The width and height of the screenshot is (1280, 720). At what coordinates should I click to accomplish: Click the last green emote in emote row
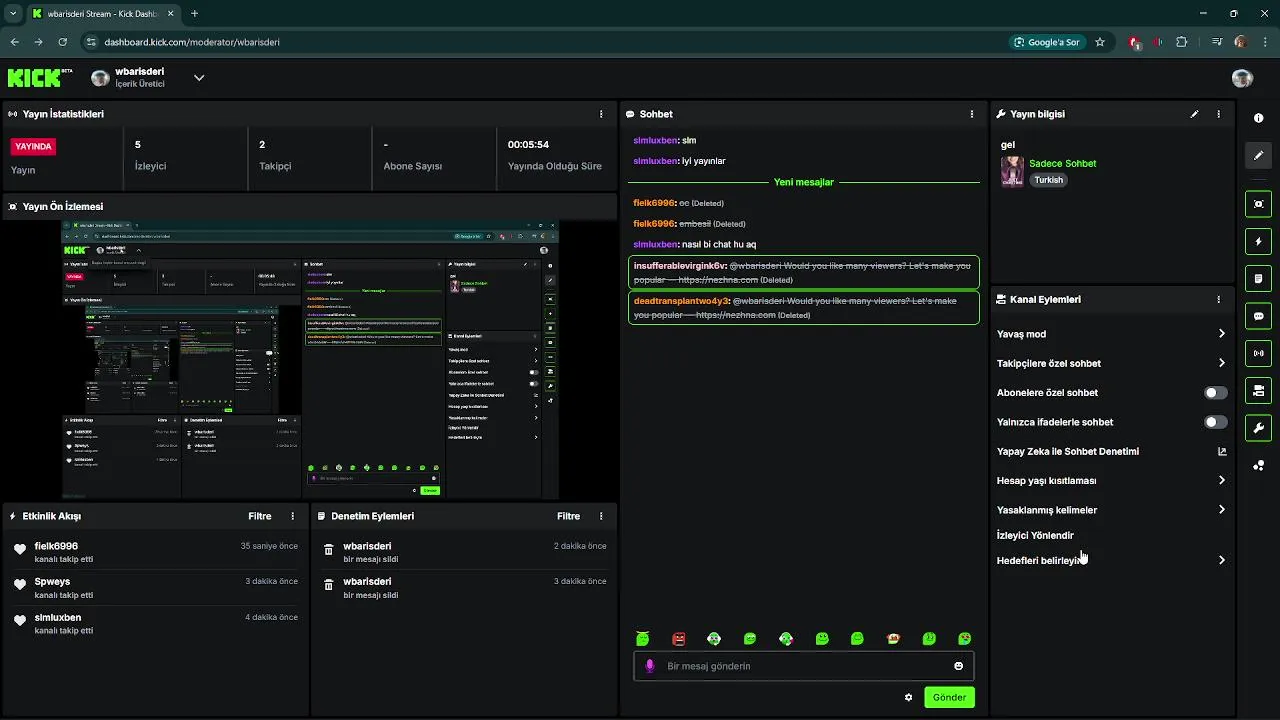click(x=964, y=638)
